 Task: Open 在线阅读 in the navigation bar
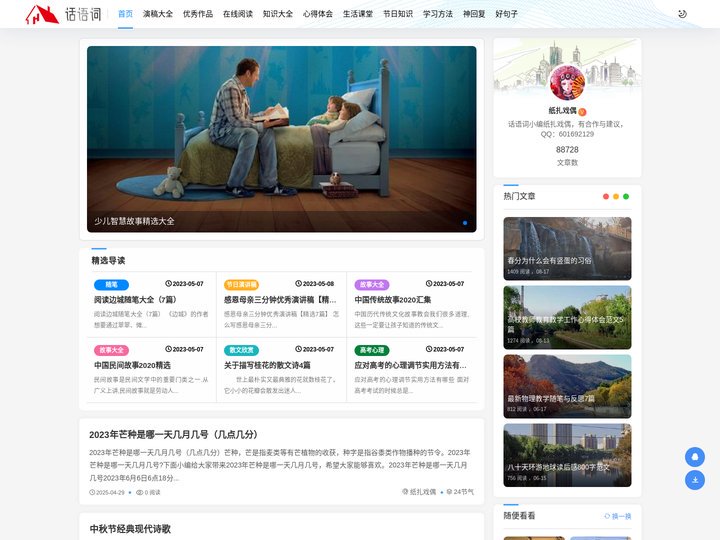pyautogui.click(x=238, y=14)
